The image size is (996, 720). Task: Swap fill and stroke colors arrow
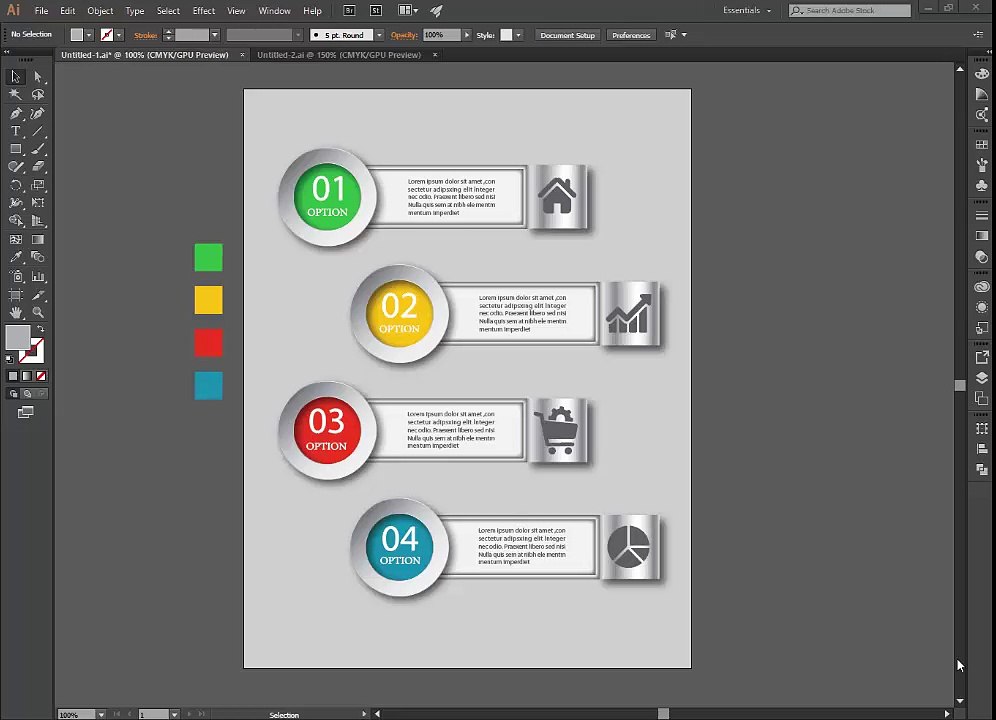(x=41, y=329)
